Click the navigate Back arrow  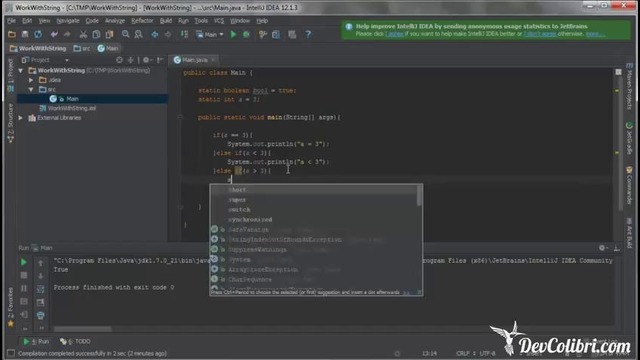[x=155, y=35]
